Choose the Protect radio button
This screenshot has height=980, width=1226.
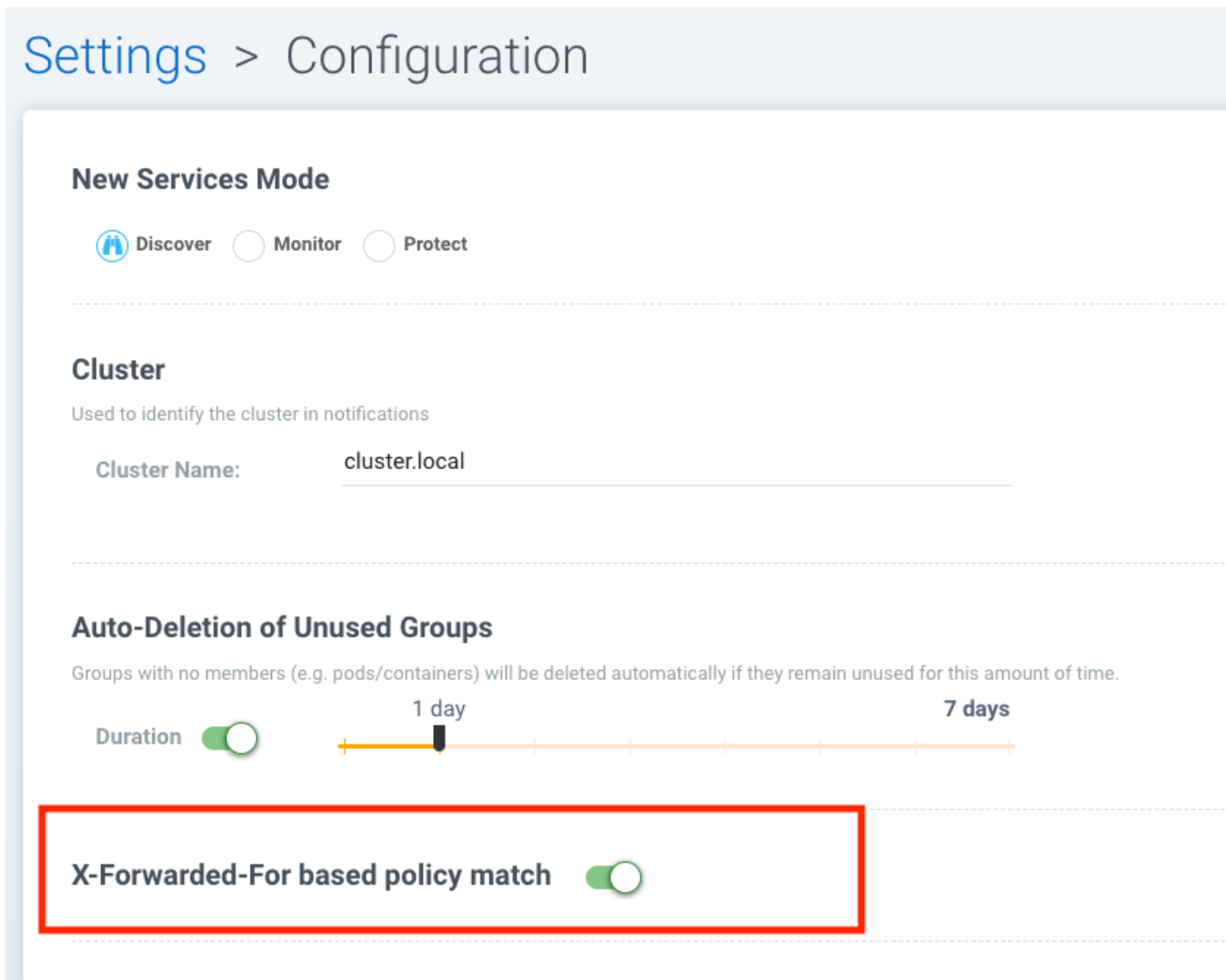click(378, 245)
